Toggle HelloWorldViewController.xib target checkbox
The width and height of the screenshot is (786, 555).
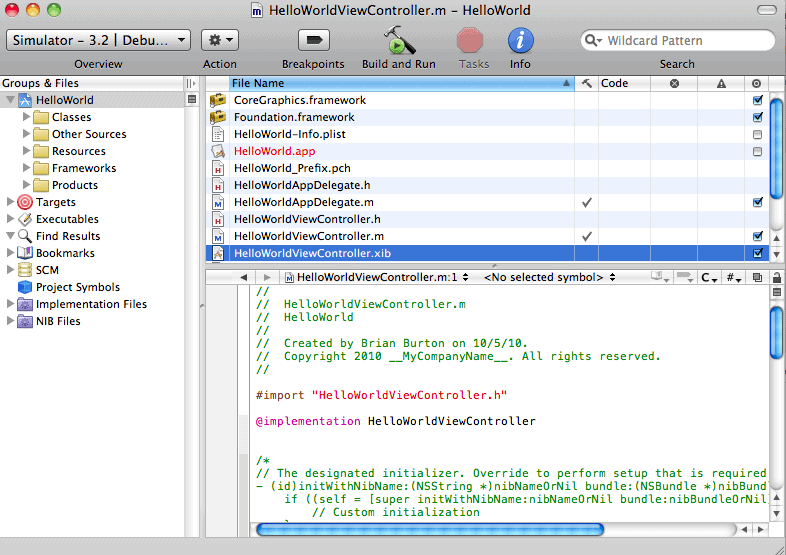(x=757, y=253)
